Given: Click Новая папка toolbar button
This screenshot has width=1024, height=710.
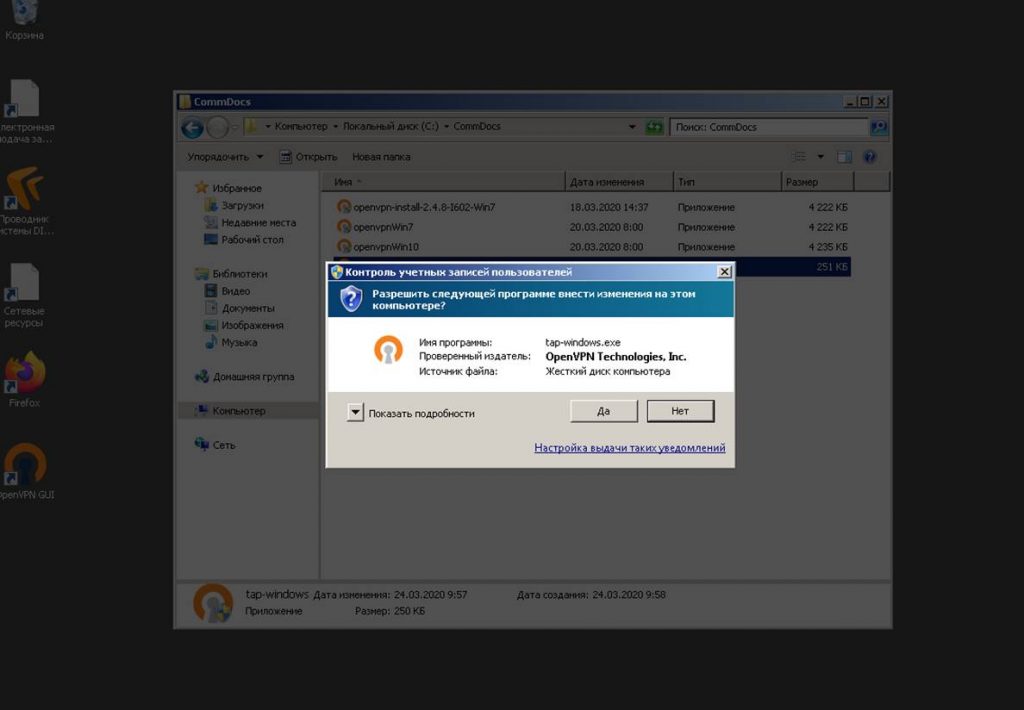Looking at the screenshot, I should tap(381, 157).
